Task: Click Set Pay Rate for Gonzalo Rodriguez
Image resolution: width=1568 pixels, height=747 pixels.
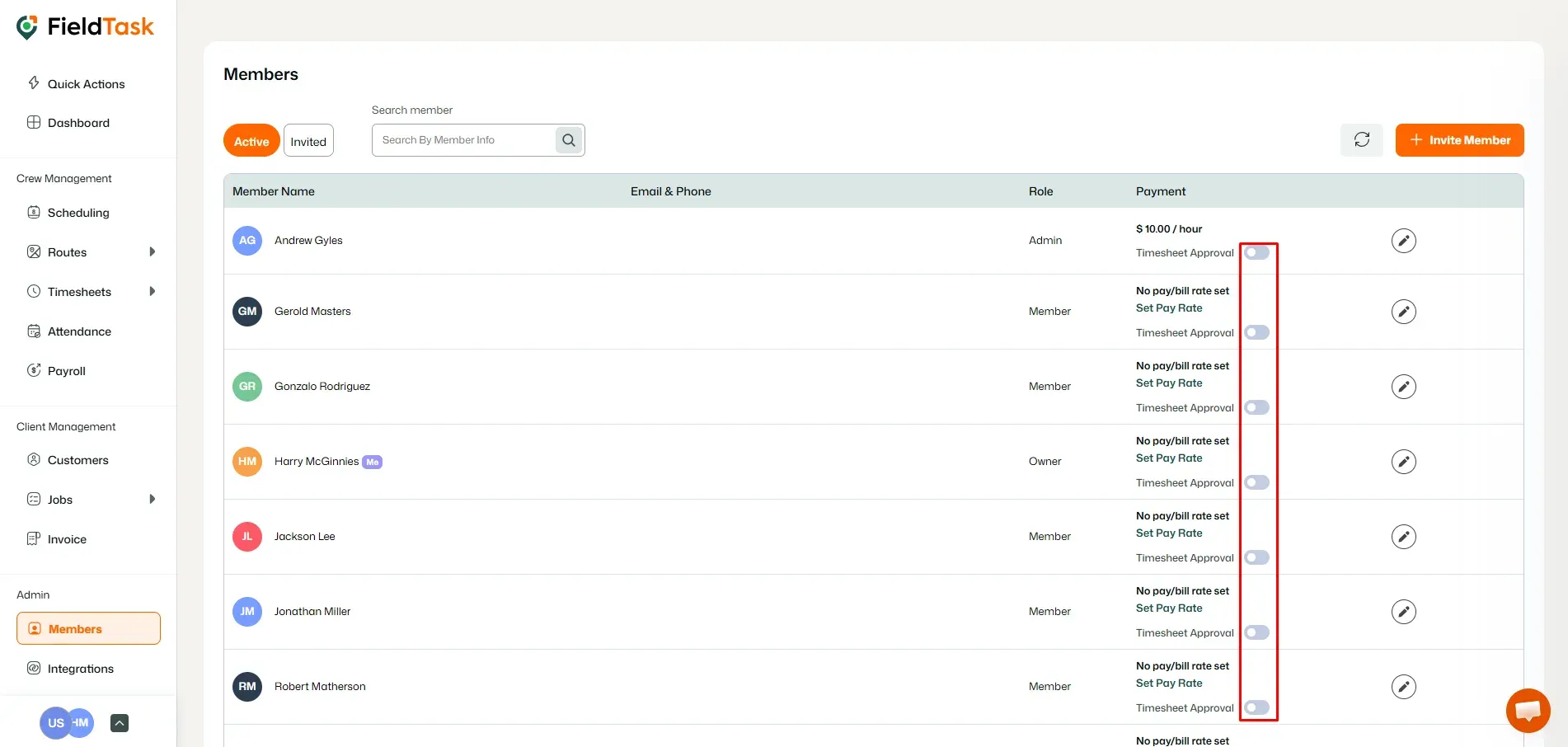Action: (x=1169, y=383)
